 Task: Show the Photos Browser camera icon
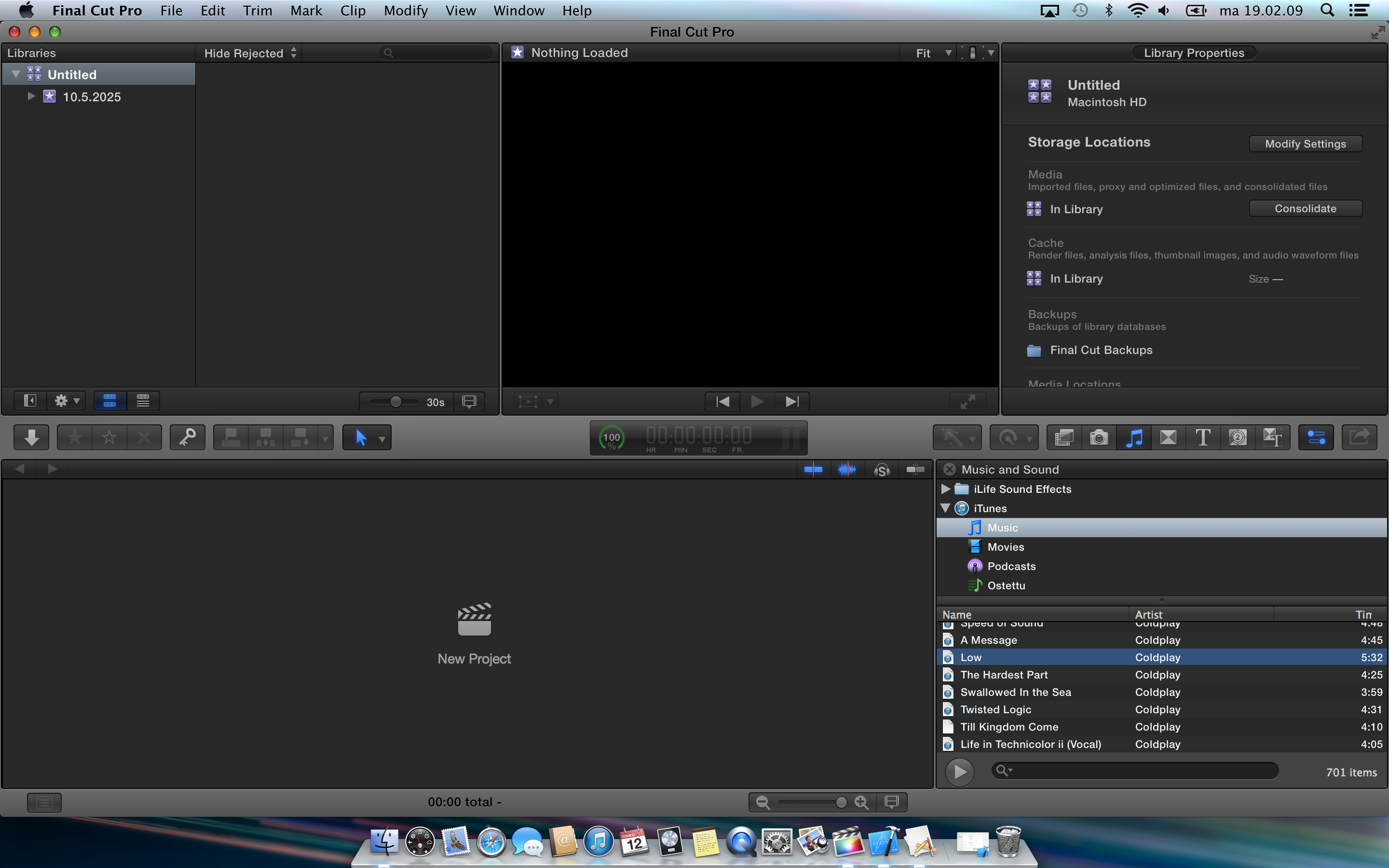pos(1099,437)
